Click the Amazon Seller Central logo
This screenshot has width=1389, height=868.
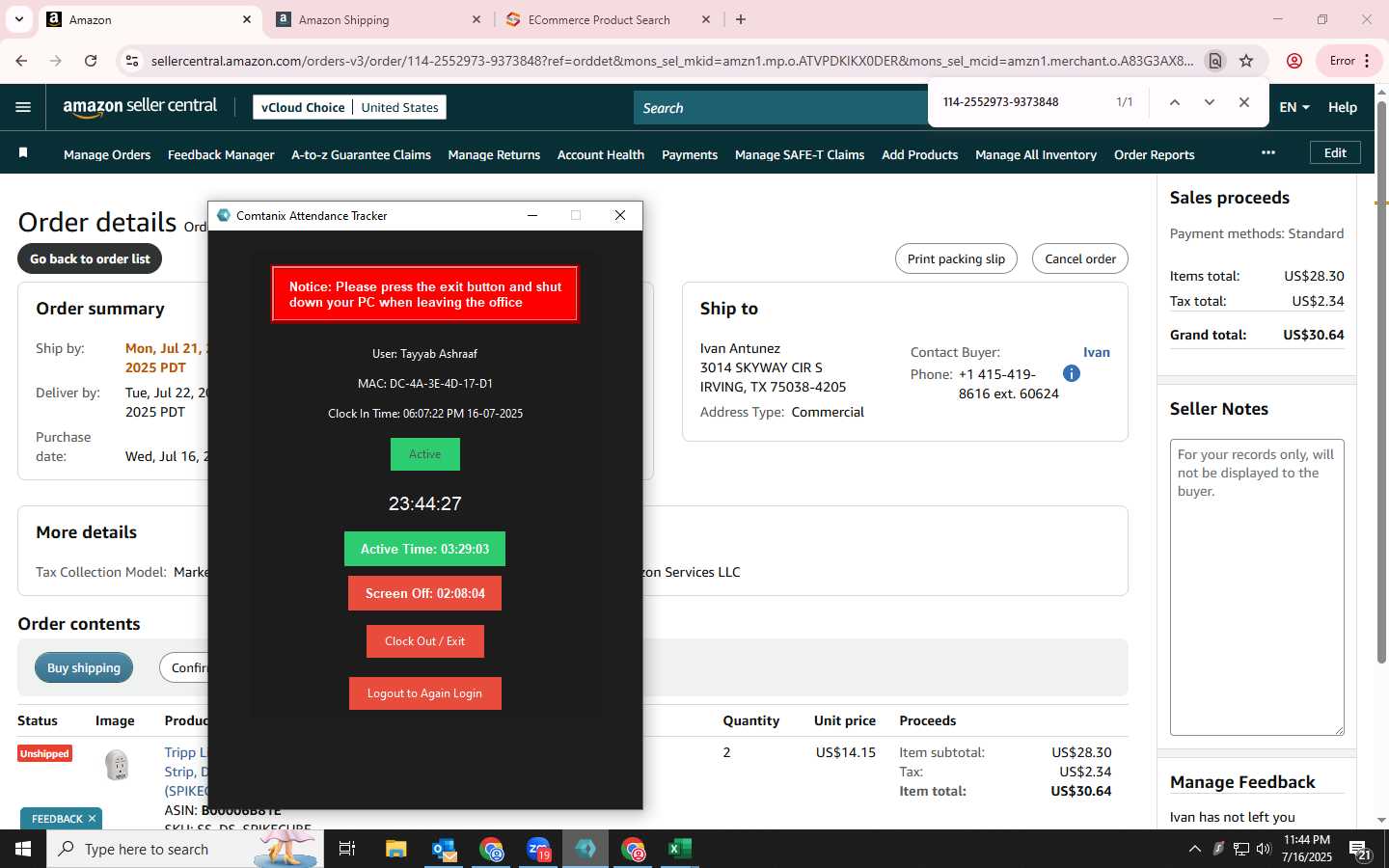pos(140,107)
